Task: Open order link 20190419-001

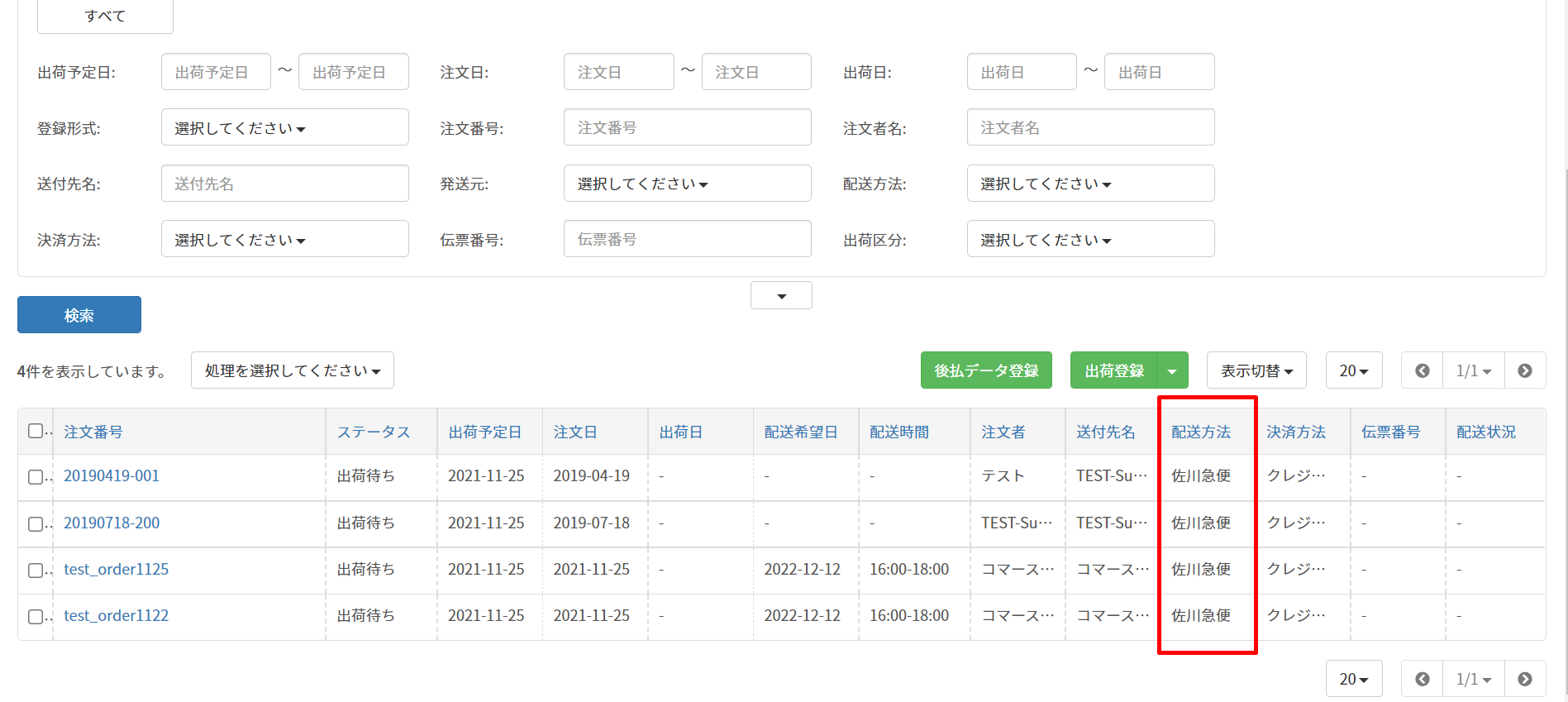Action: [112, 476]
